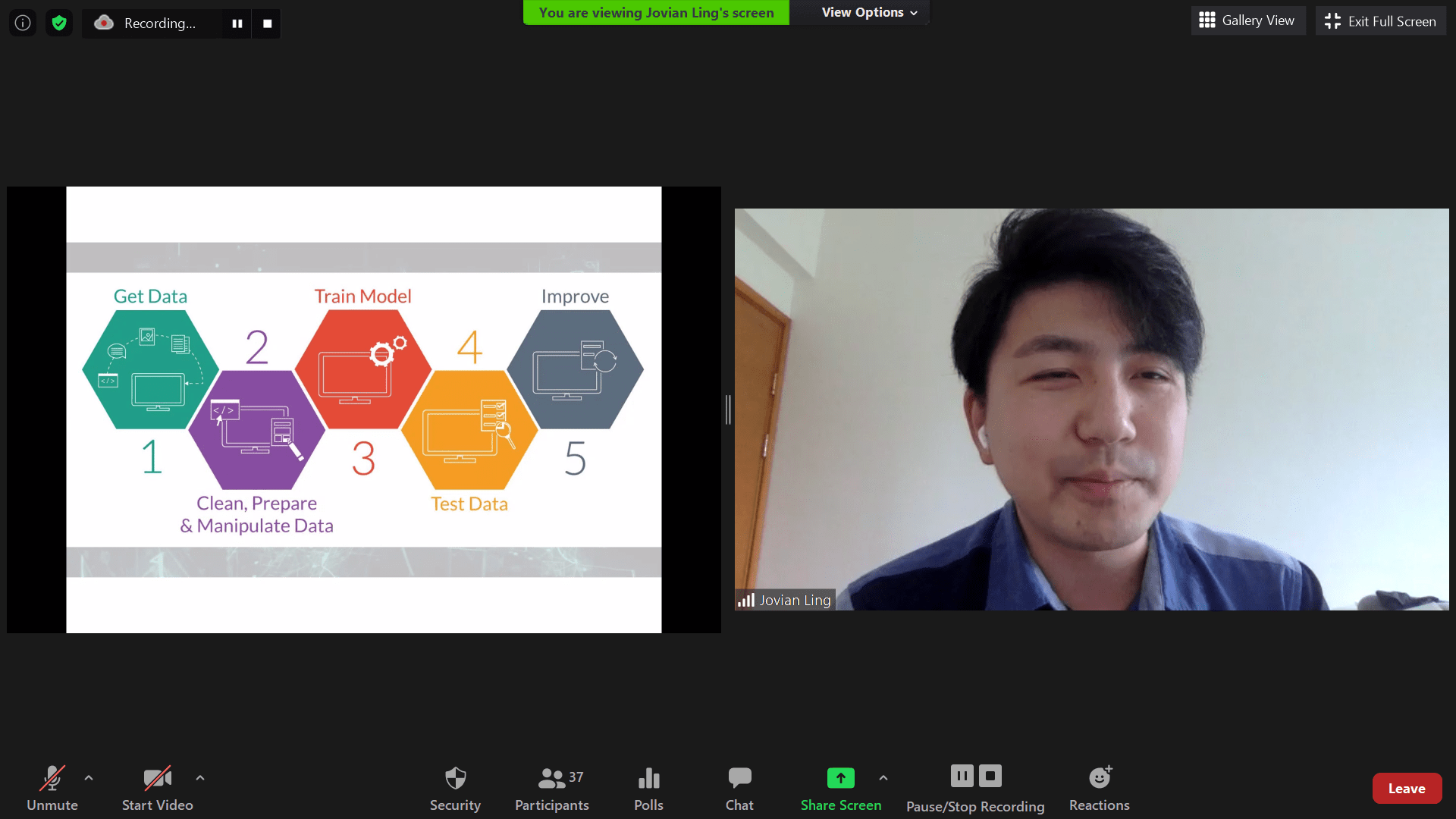This screenshot has height=819, width=1456.
Task: Open the Participants panel
Action: [551, 789]
